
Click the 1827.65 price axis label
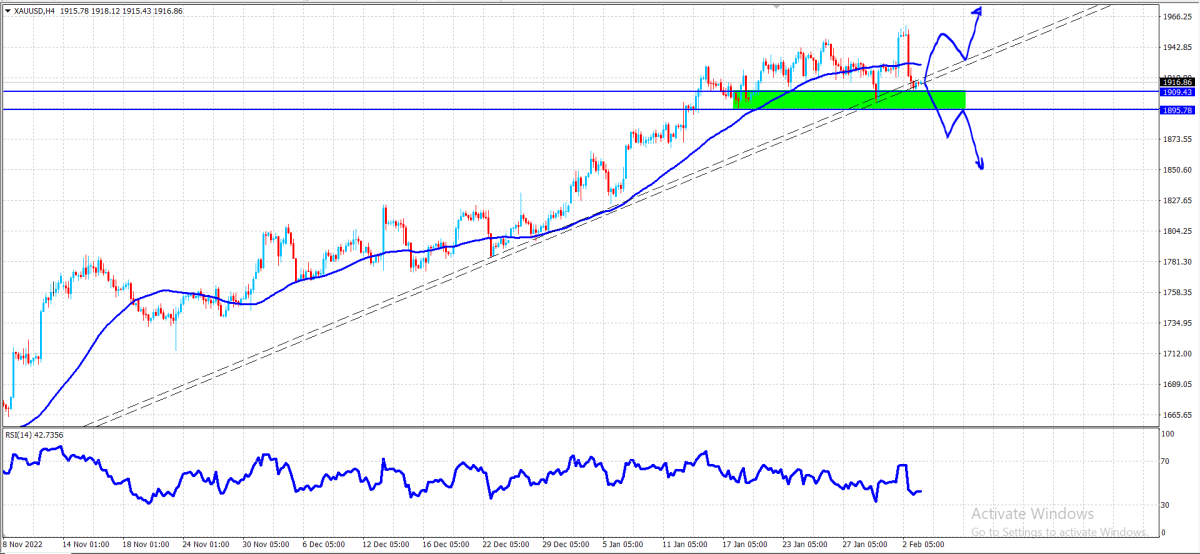[x=1177, y=201]
